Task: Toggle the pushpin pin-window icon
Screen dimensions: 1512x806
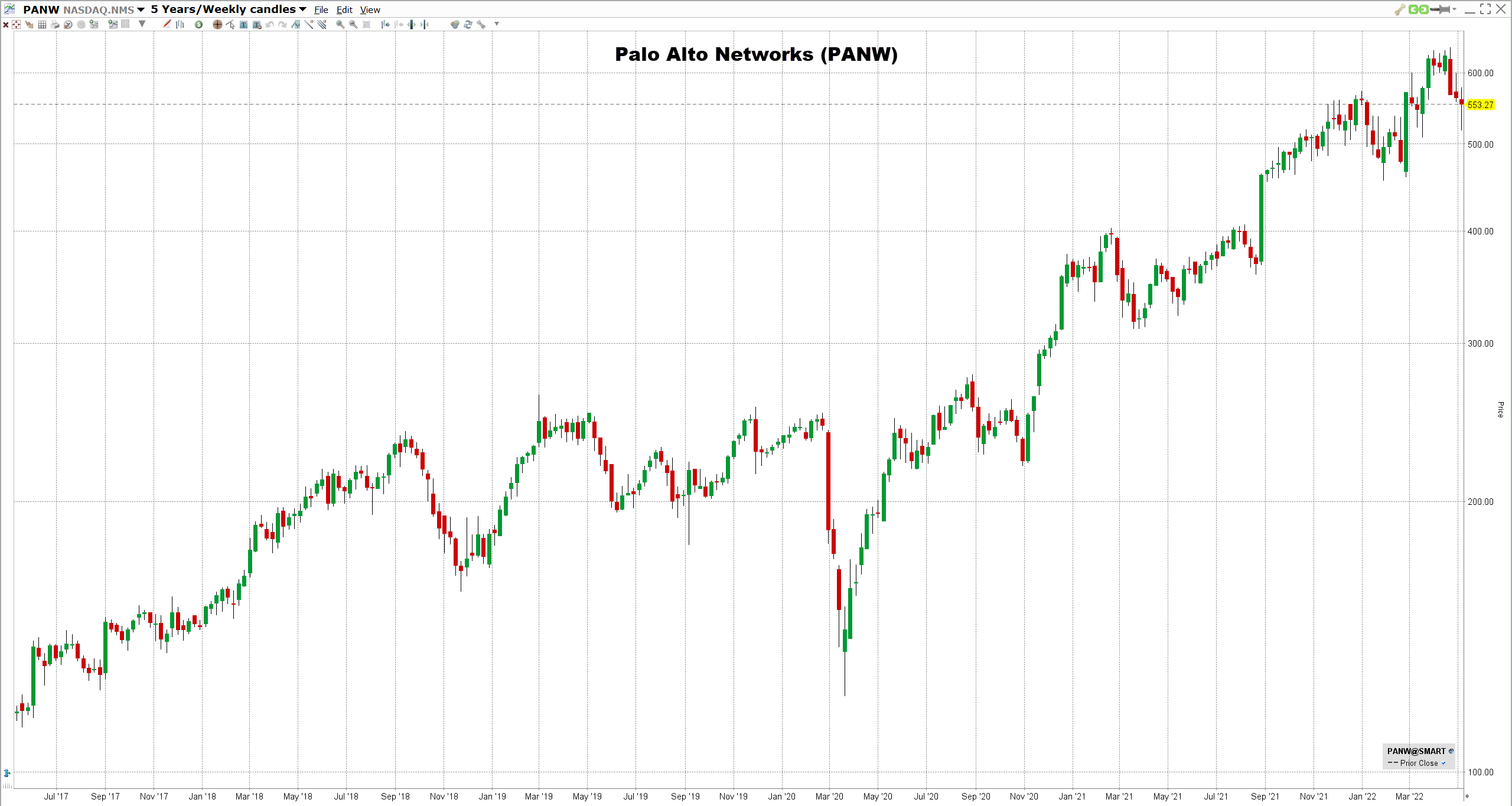Action: [x=1440, y=9]
